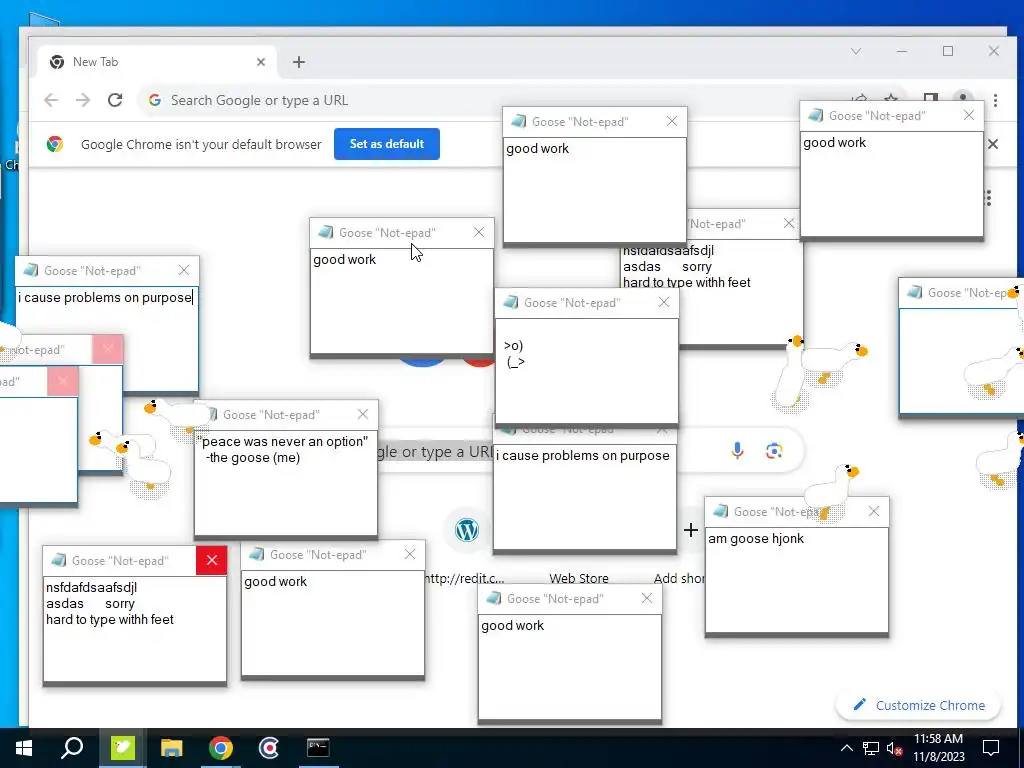Open a new tab with the plus button
Image resolution: width=1024 pixels, height=768 pixels.
(x=298, y=62)
